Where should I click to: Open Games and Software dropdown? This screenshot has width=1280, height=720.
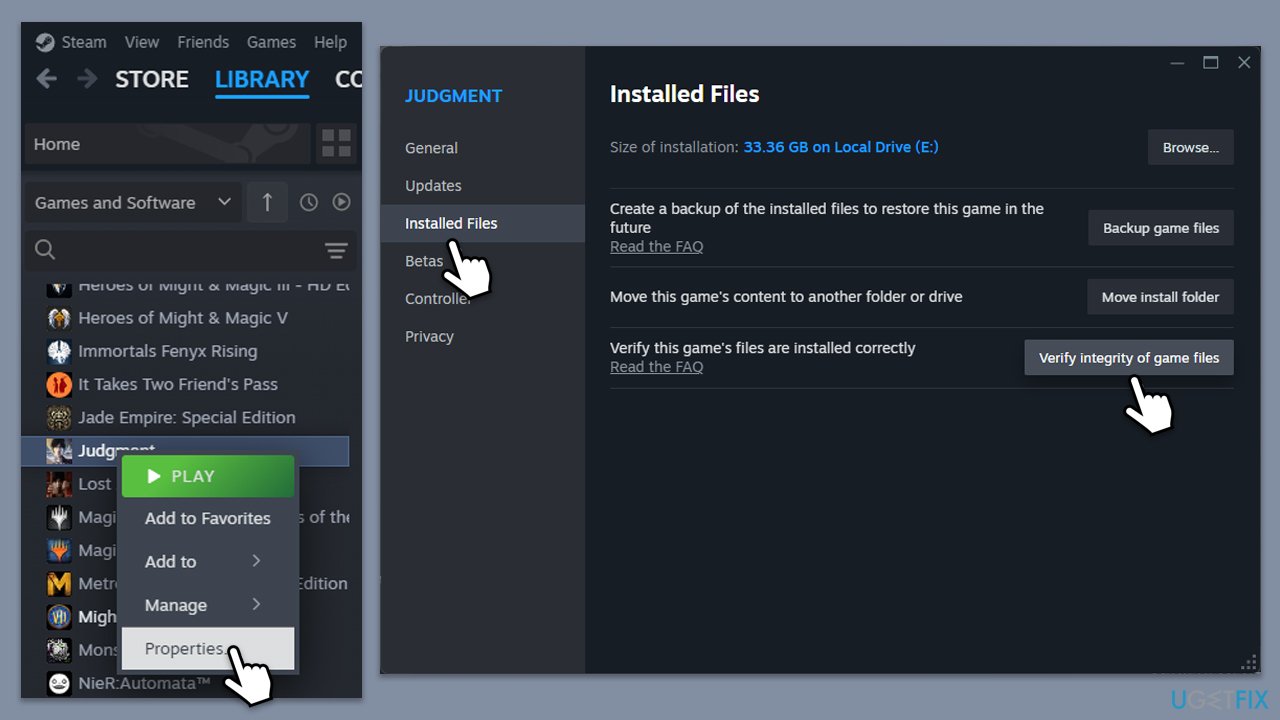tap(133, 202)
